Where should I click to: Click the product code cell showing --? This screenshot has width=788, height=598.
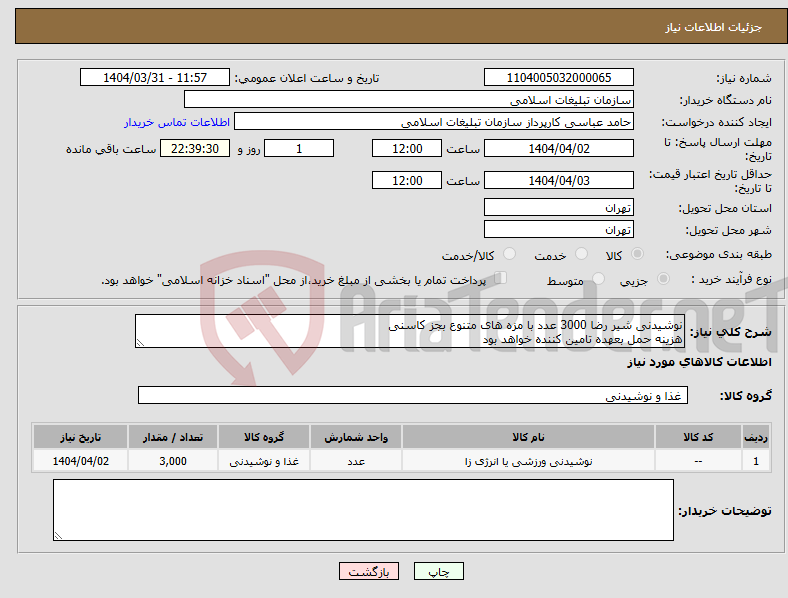click(x=698, y=461)
